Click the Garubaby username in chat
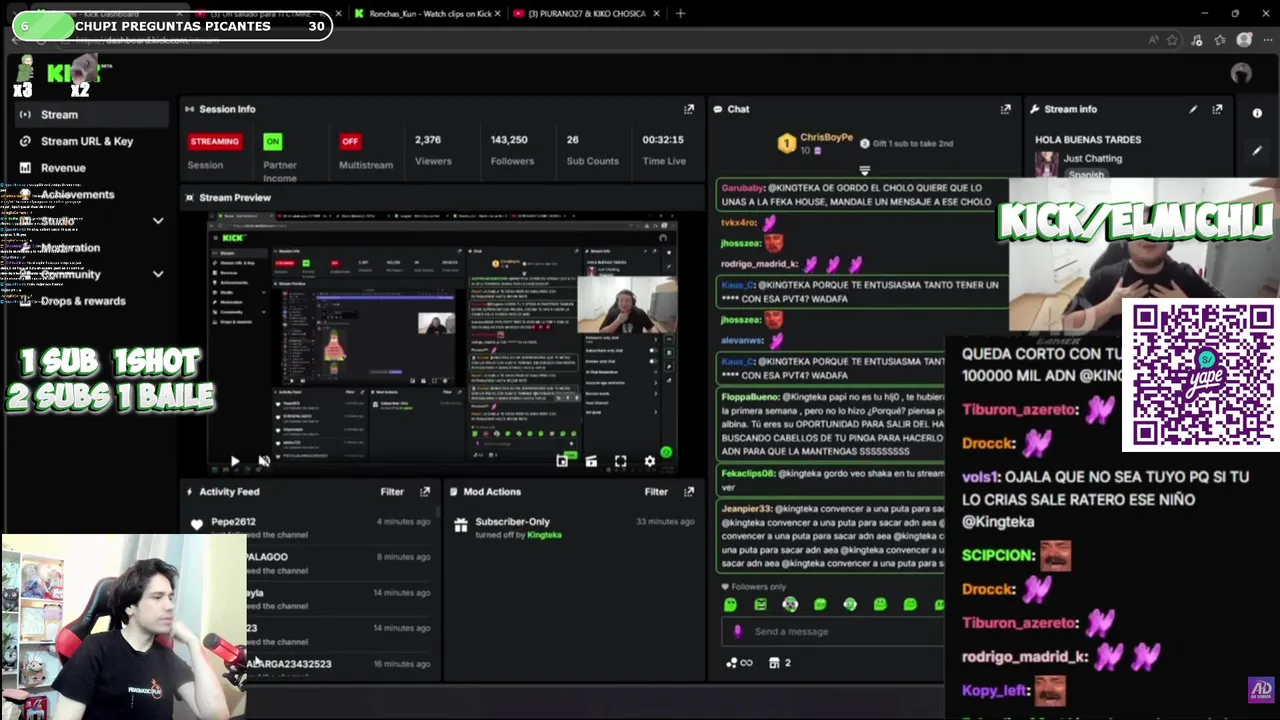The image size is (1280, 720). [x=743, y=188]
